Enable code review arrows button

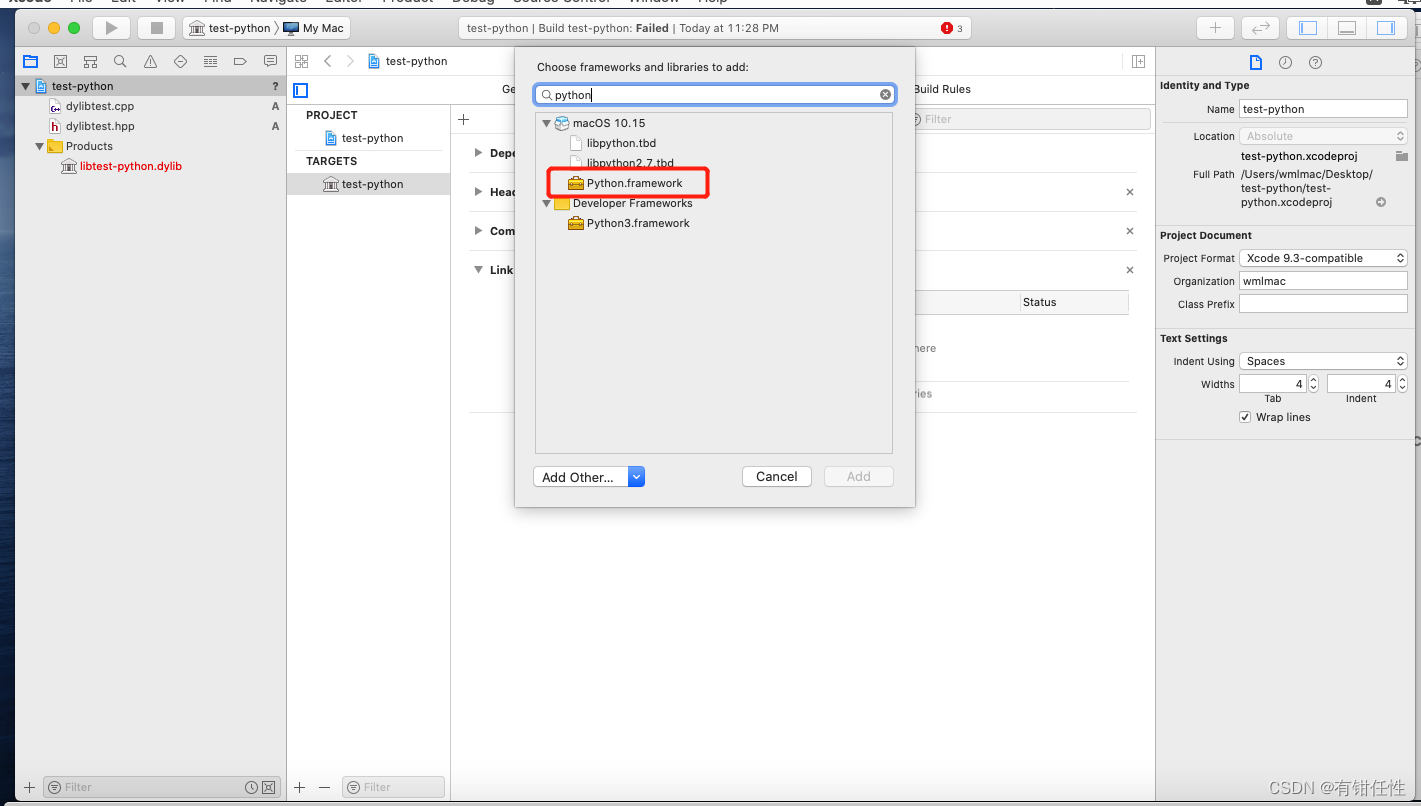tap(1261, 28)
